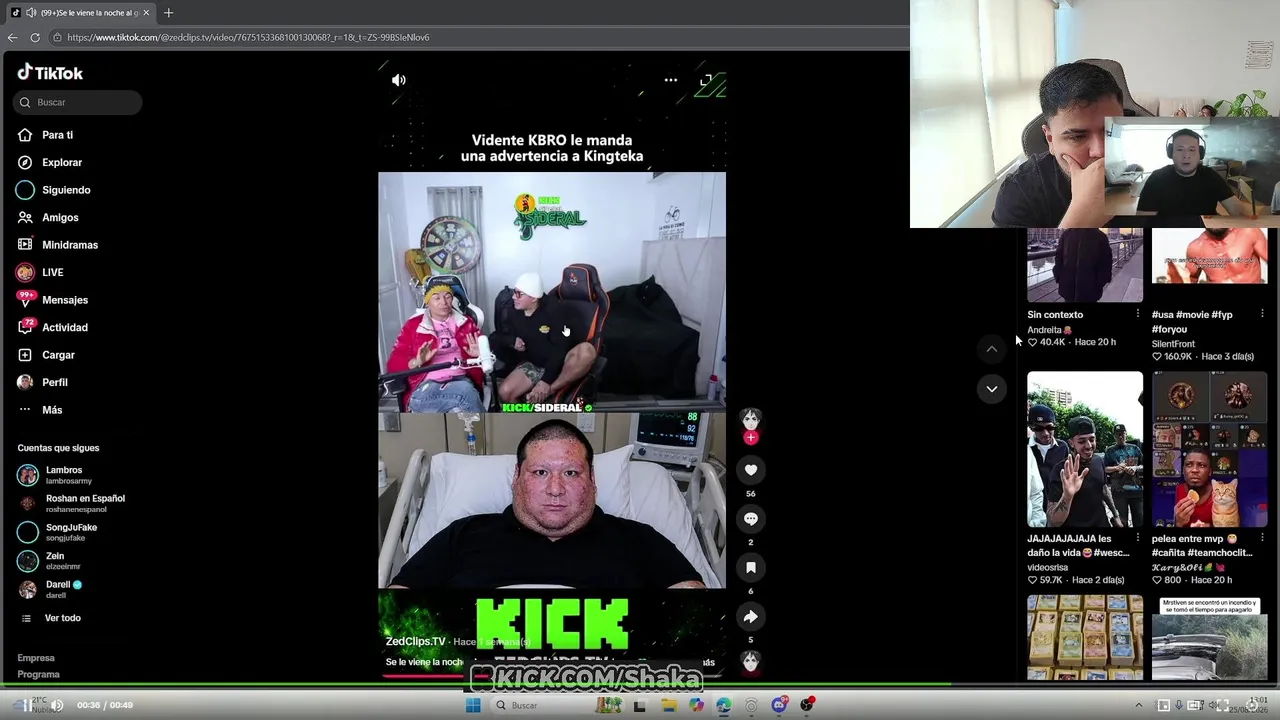Open the Programa footer link
The width and height of the screenshot is (1280, 720).
[39, 675]
